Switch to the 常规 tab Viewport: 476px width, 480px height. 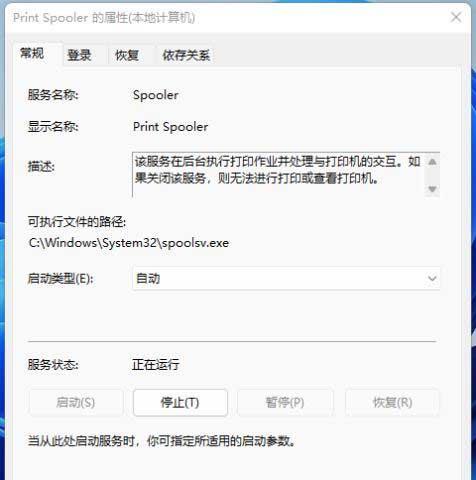(32, 53)
